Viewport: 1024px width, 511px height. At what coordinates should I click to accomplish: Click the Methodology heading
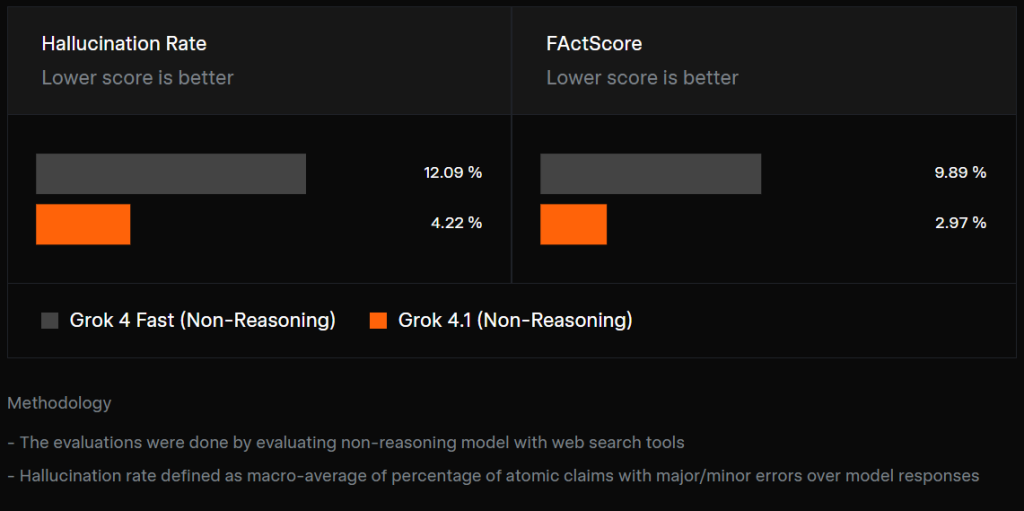[x=59, y=403]
